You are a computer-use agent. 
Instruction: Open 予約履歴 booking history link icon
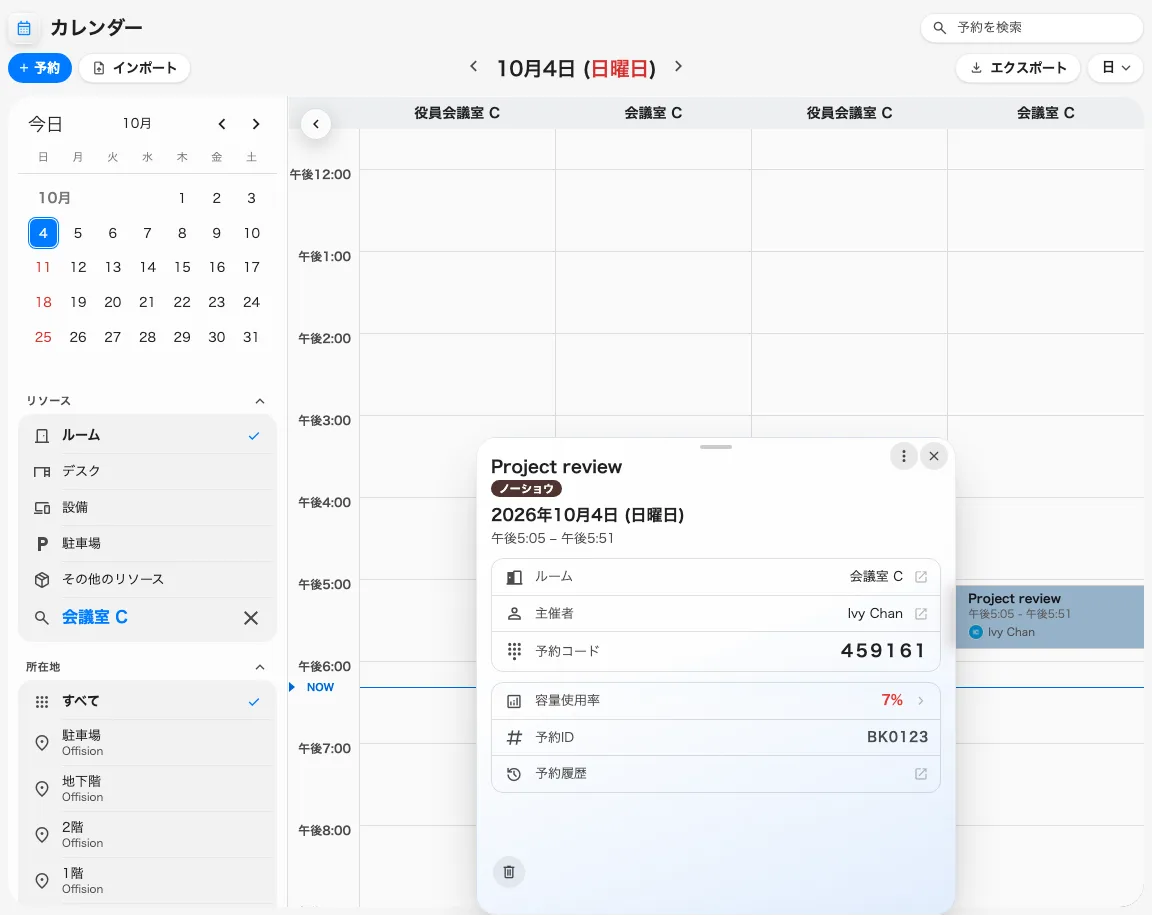(x=921, y=774)
